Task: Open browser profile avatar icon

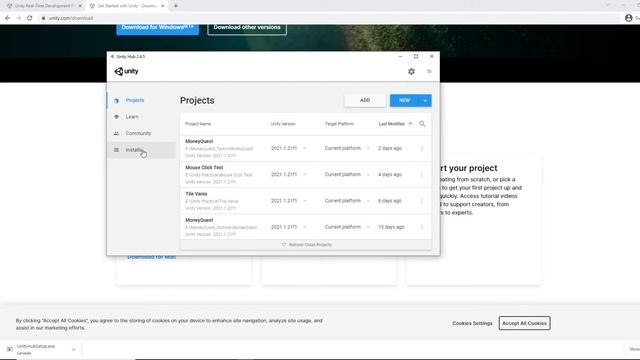Action: 629,18
